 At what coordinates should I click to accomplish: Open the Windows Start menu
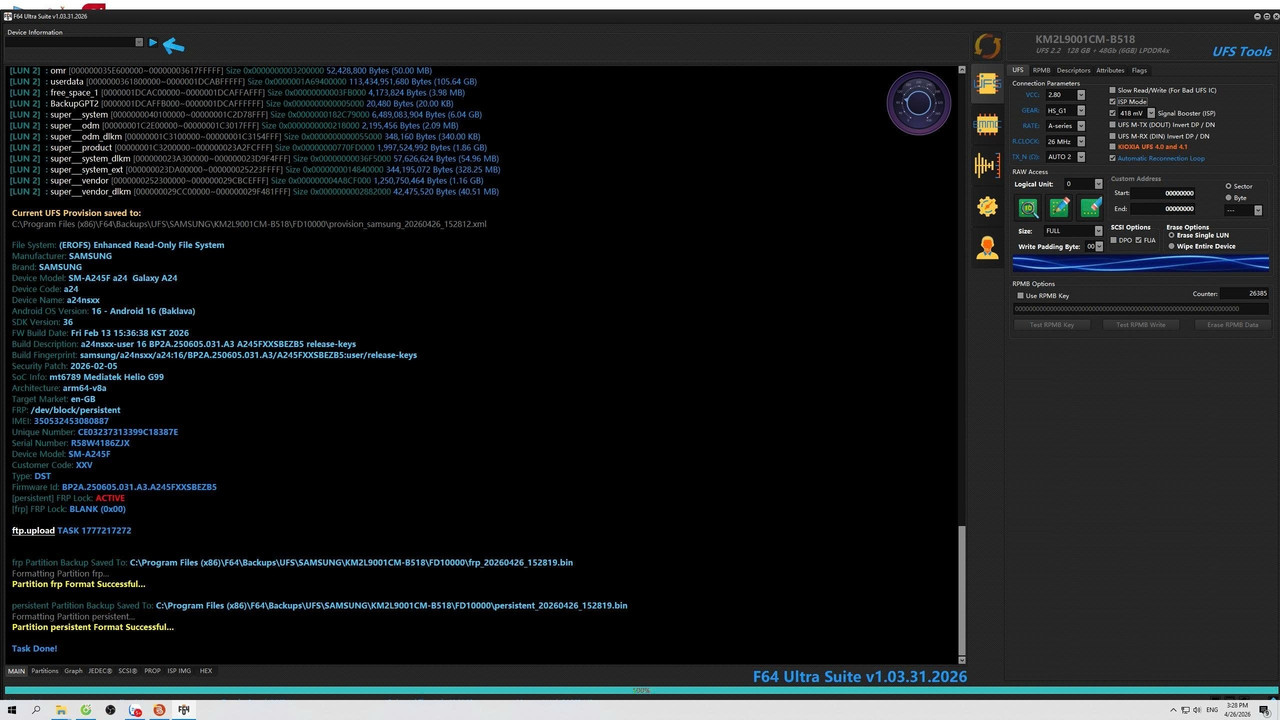pos(11,710)
